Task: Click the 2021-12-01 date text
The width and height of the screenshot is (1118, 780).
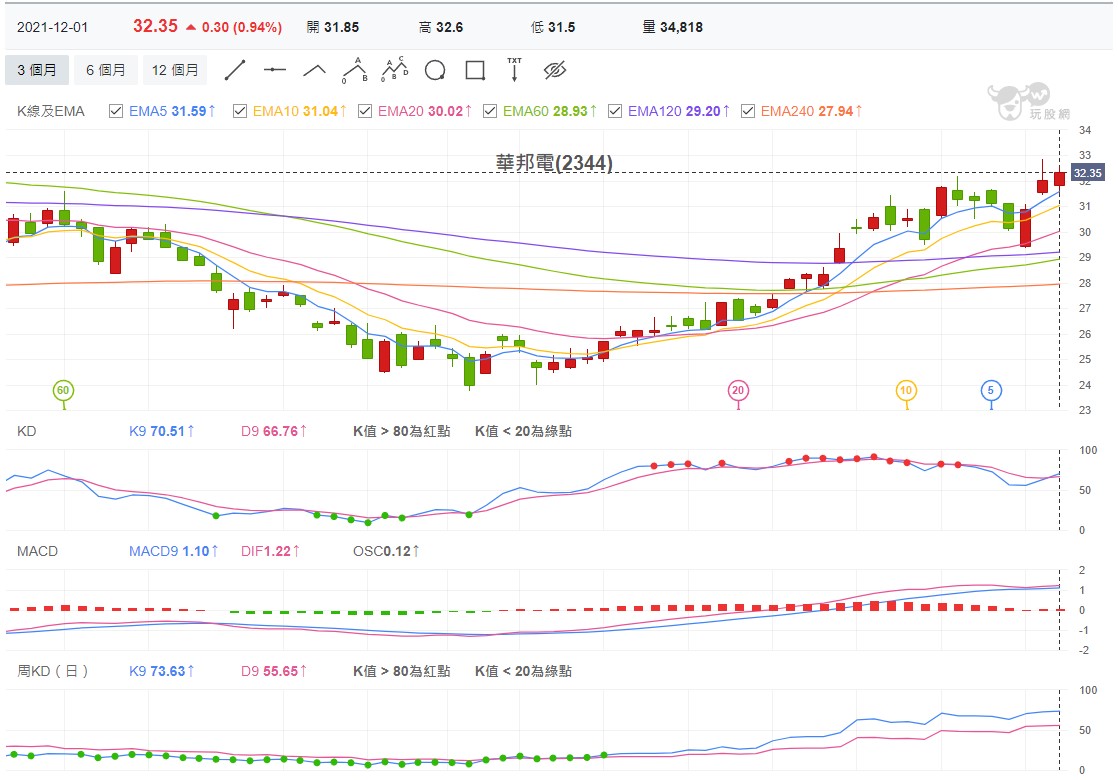Action: [x=52, y=27]
